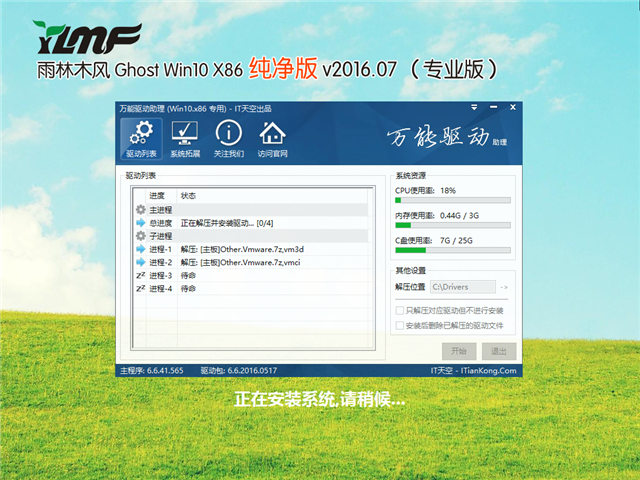Select the 进程-4 待命 row
The height and width of the screenshot is (480, 640).
[251, 289]
